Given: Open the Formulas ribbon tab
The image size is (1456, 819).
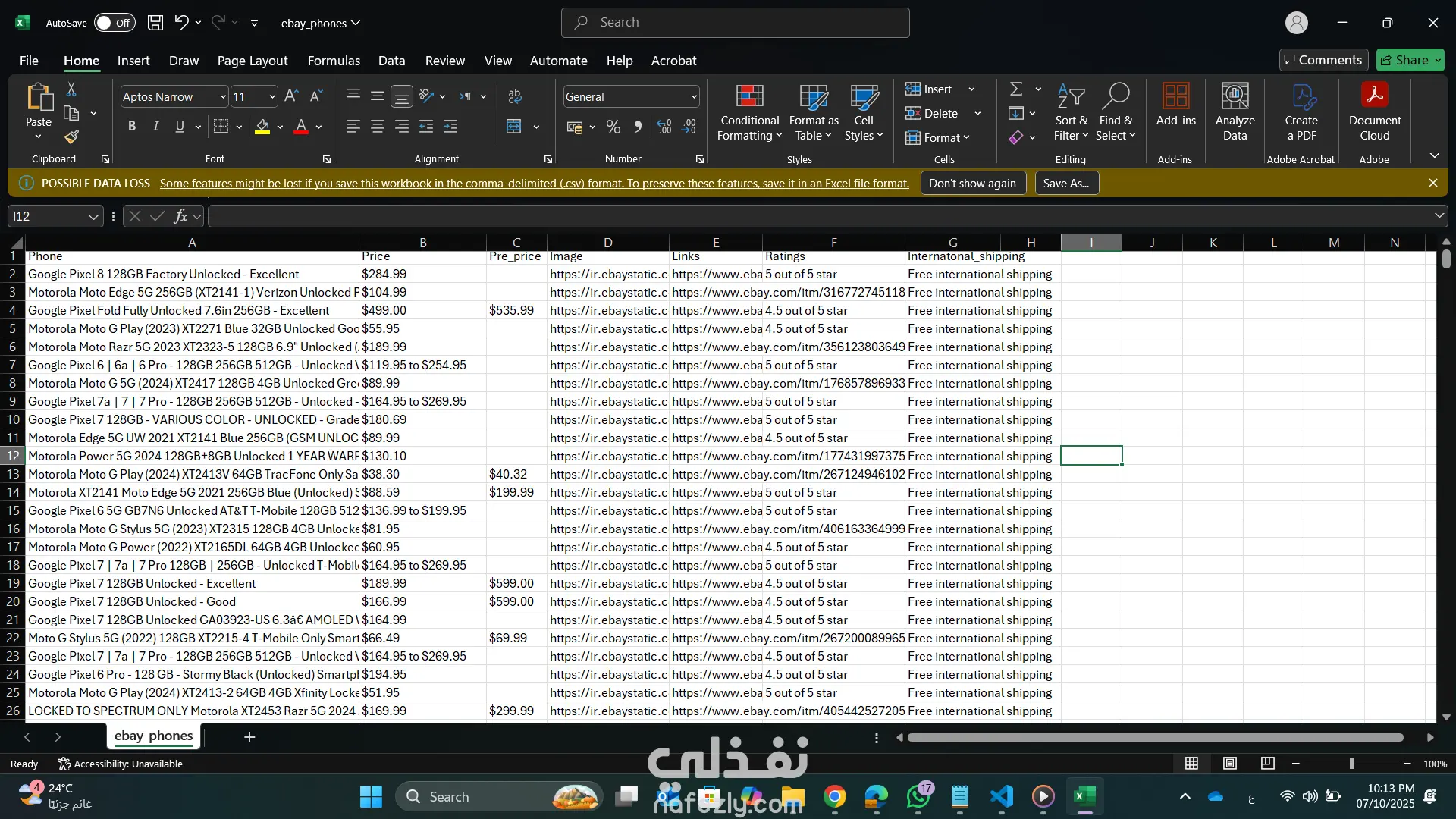Looking at the screenshot, I should coord(334,61).
